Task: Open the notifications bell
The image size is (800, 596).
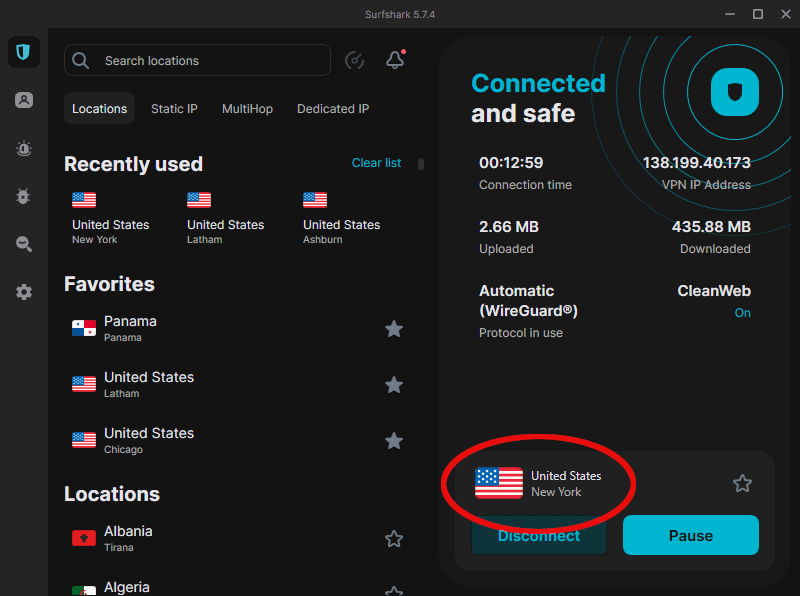Action: (x=395, y=60)
